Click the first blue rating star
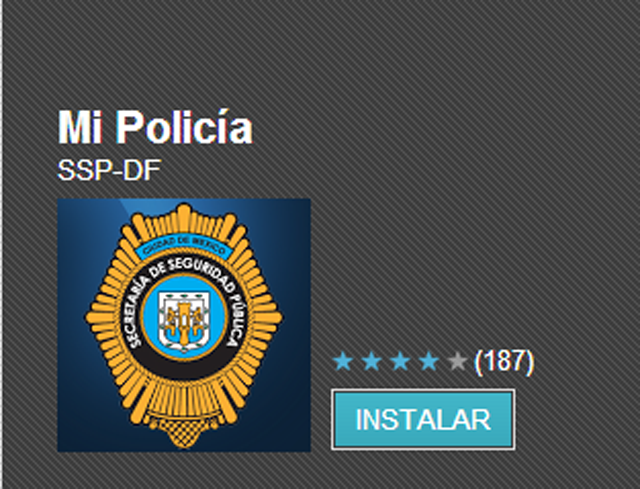The height and width of the screenshot is (489, 640). pyautogui.click(x=343, y=361)
